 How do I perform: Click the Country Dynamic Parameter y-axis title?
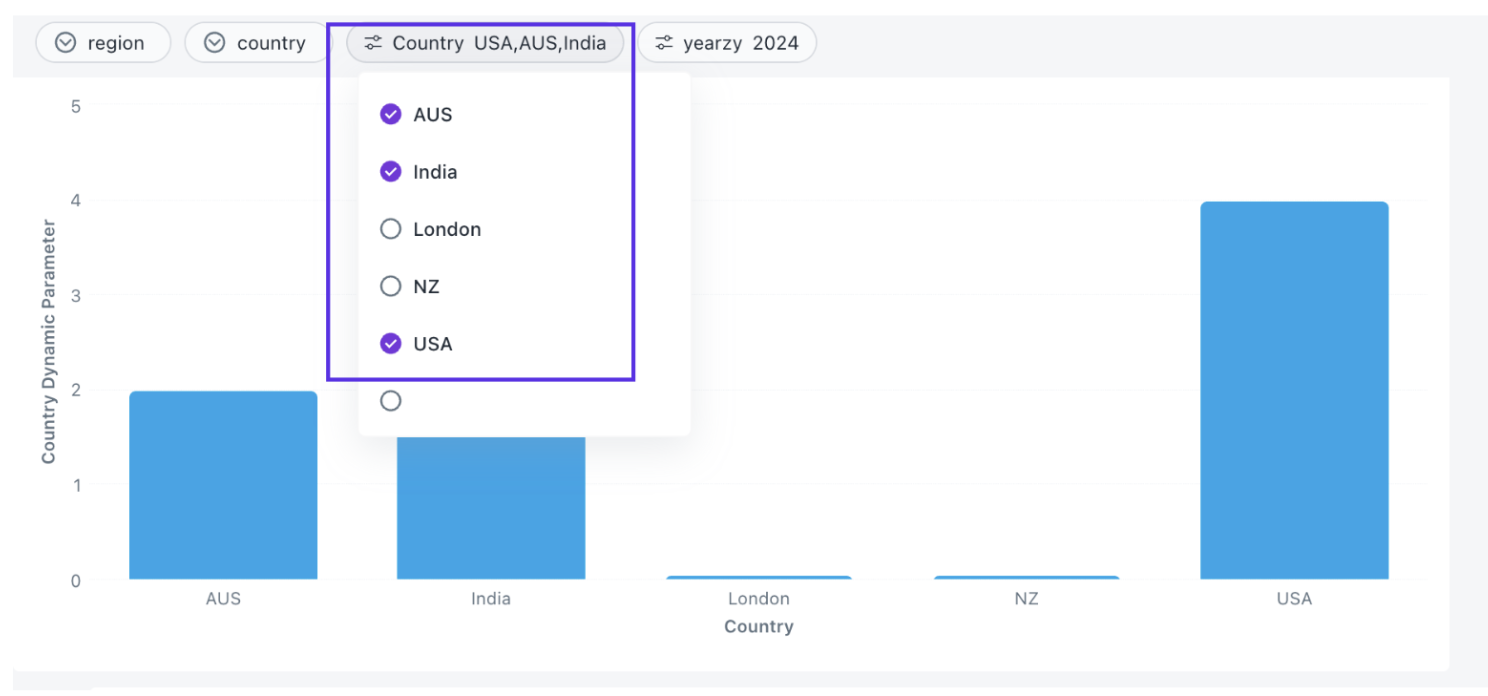48,341
